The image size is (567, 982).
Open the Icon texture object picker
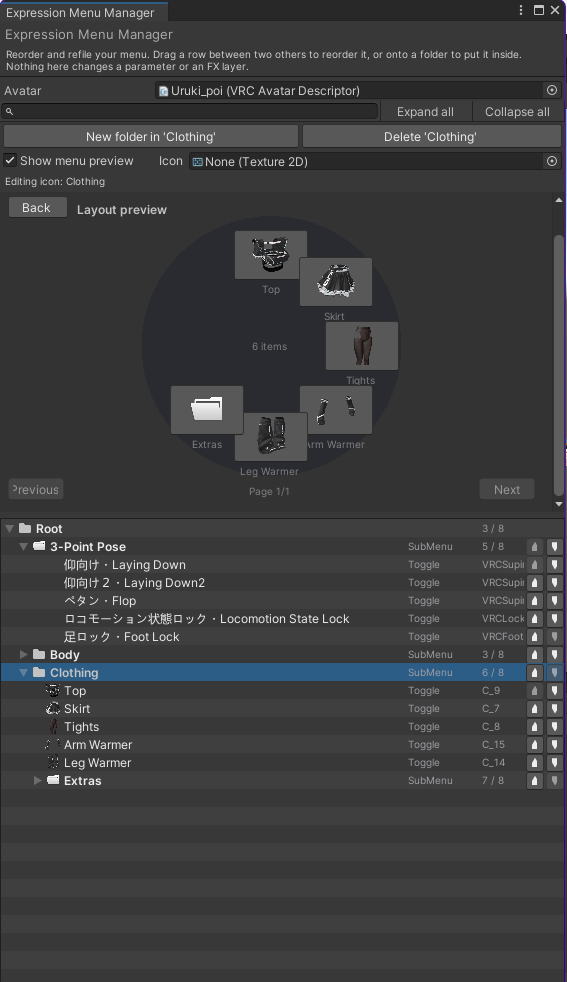point(551,161)
